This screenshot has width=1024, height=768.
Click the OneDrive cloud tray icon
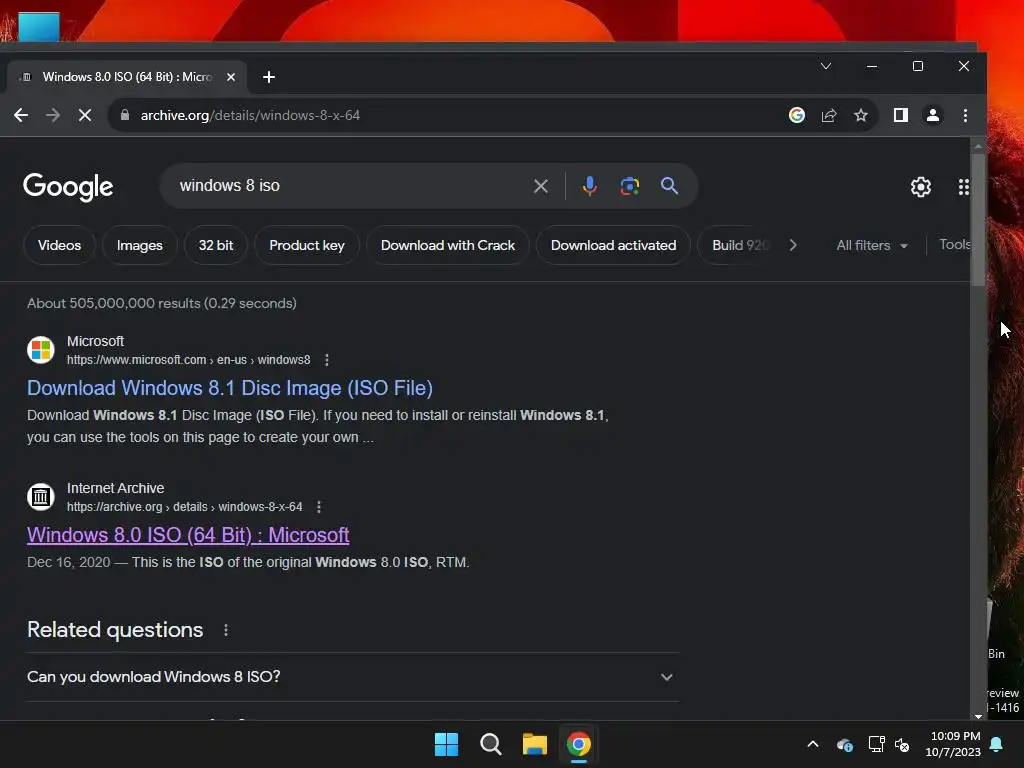844,744
